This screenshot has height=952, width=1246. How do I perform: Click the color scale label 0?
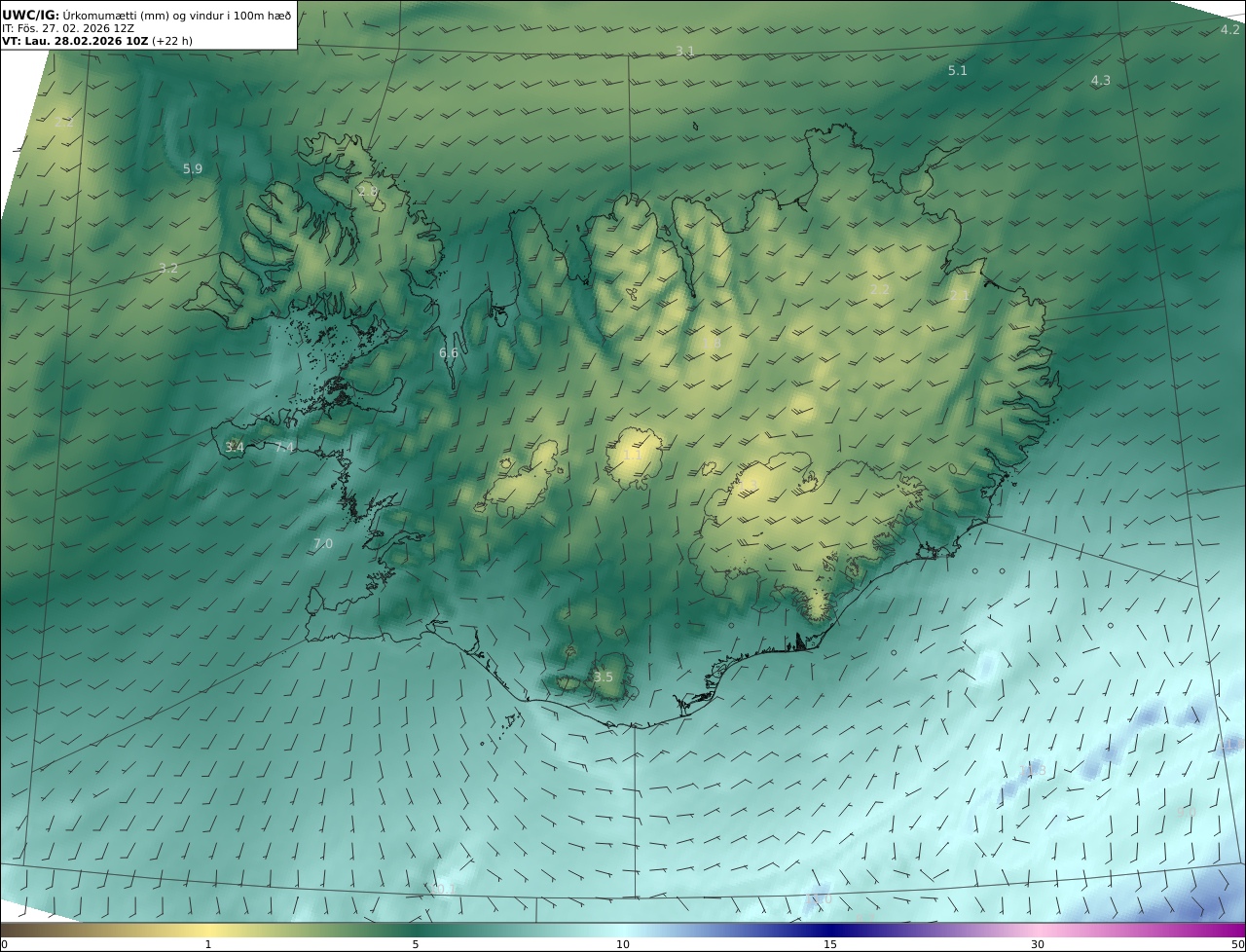[x=4, y=944]
